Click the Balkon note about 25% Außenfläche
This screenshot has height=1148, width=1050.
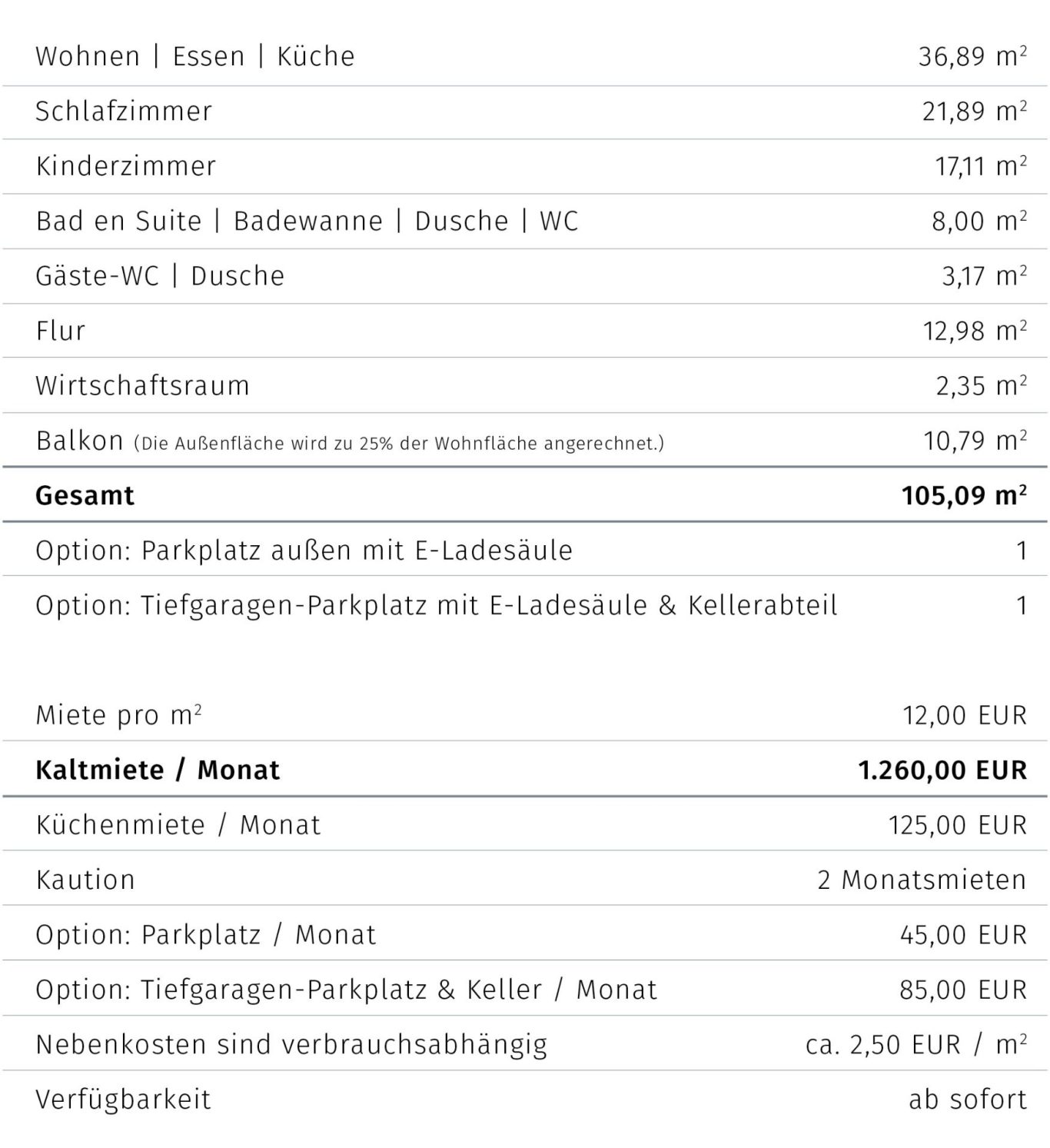pyautogui.click(x=399, y=443)
